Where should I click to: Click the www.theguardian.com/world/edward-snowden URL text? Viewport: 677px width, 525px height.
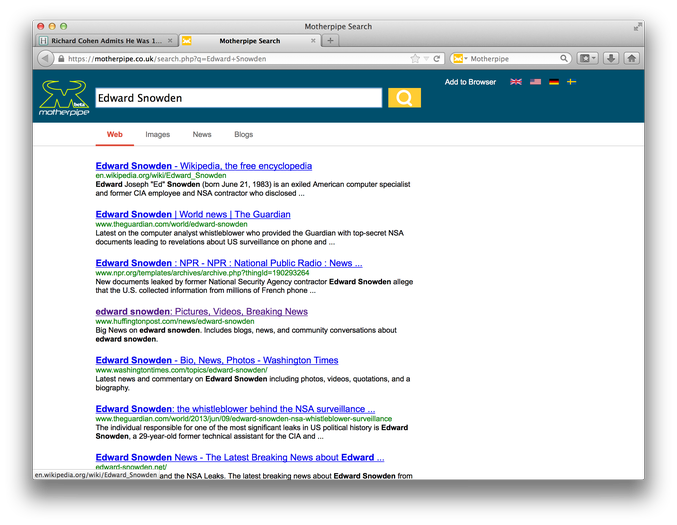171,224
